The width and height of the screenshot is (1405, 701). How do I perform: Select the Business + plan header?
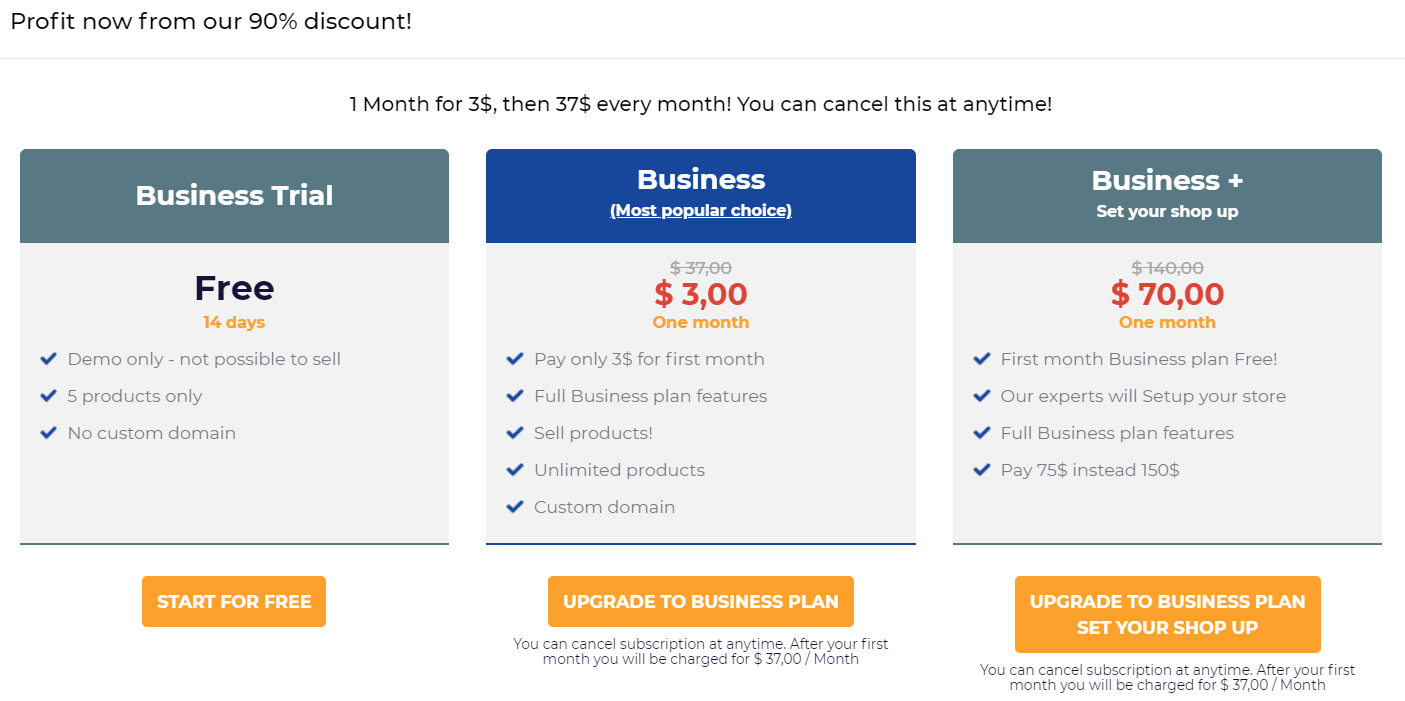click(1167, 181)
